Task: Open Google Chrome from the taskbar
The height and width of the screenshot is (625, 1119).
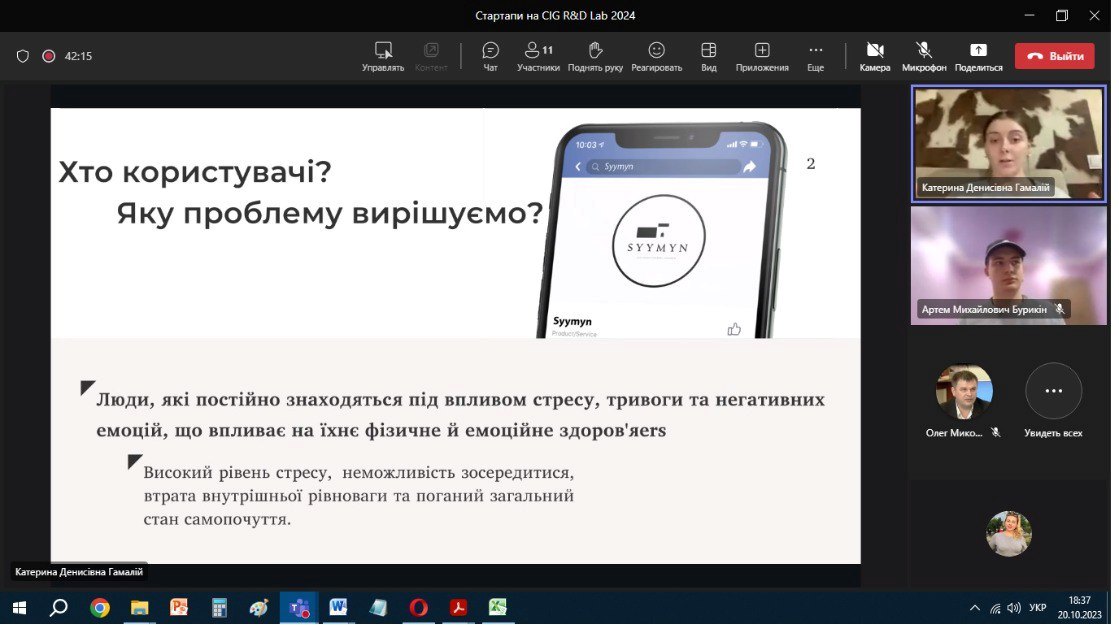Action: tap(99, 607)
